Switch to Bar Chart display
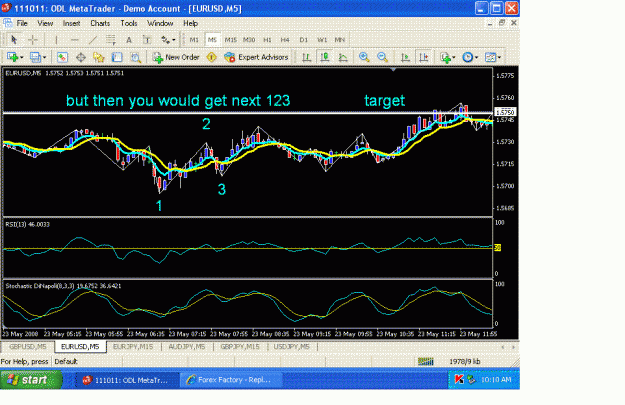This screenshot has width=625, height=405. [x=307, y=57]
